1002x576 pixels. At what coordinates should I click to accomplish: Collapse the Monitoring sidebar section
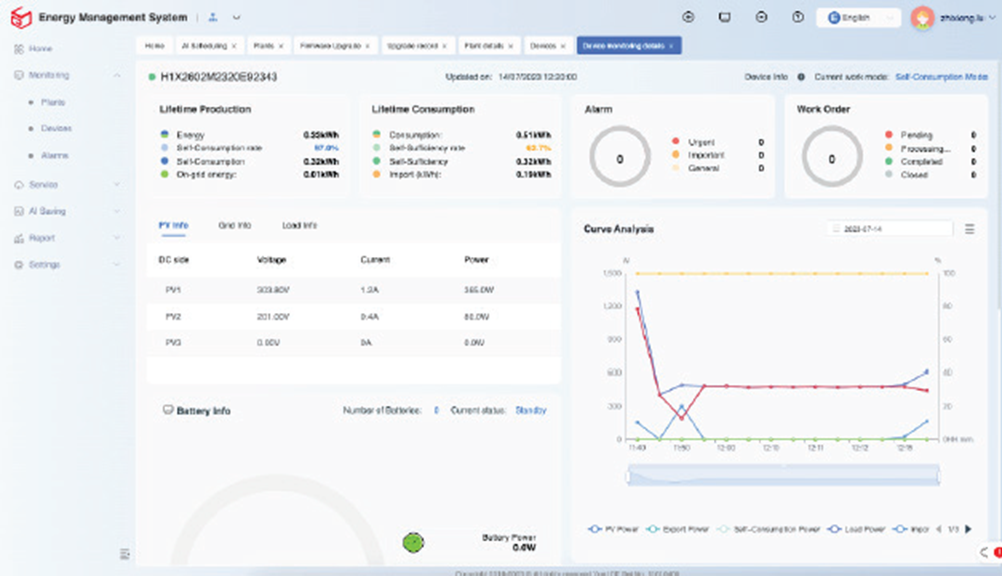tap(117, 75)
